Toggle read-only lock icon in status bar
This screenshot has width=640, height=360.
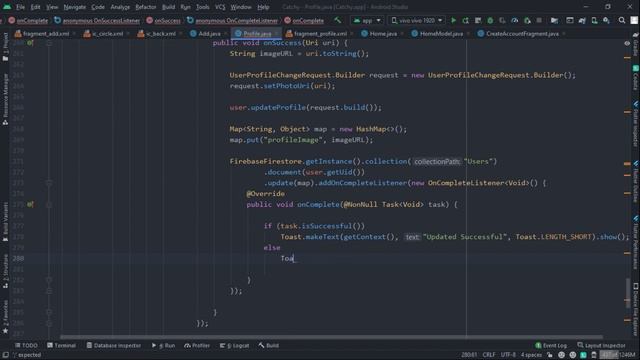(x=550, y=355)
